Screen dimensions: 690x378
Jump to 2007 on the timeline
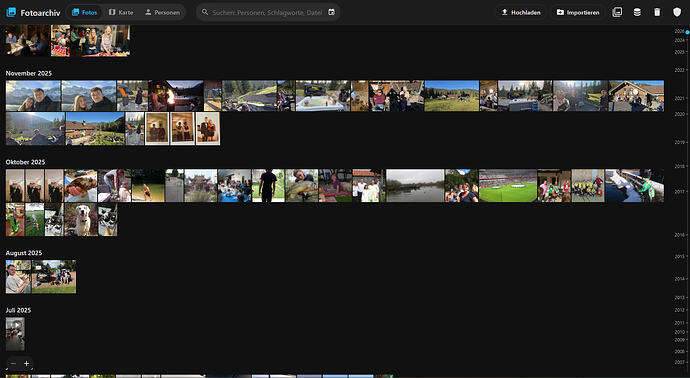[679, 362]
